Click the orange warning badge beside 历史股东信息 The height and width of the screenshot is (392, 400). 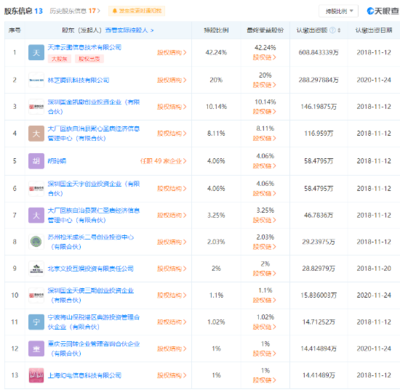(x=137, y=11)
